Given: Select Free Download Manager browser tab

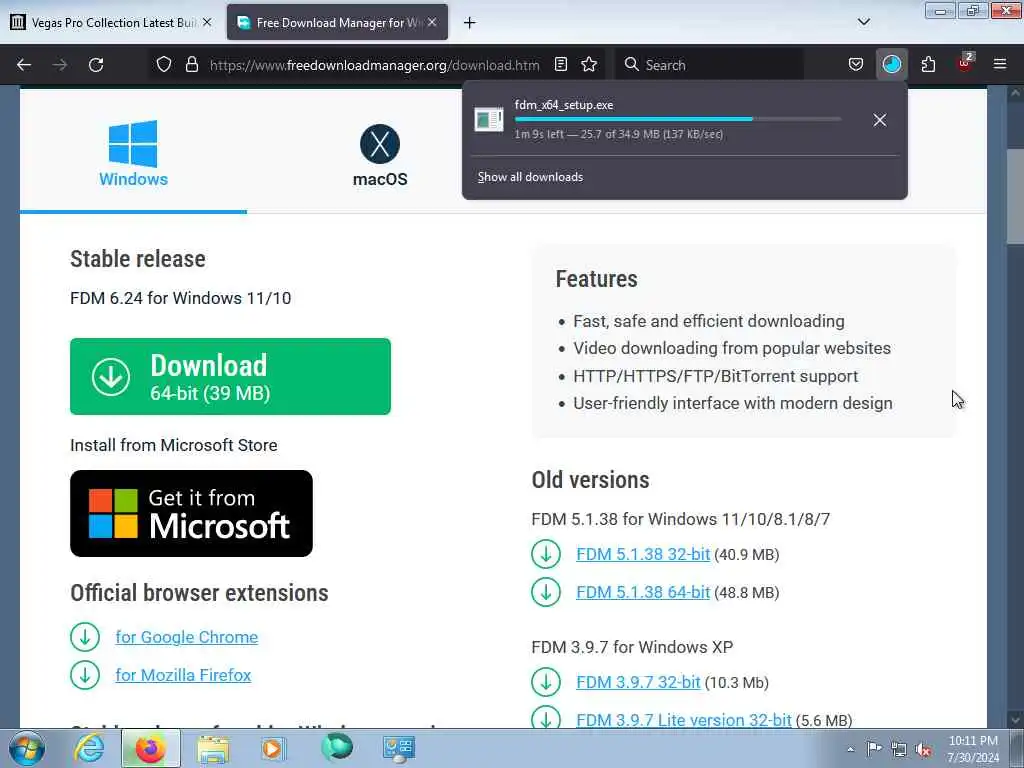Looking at the screenshot, I should click(x=338, y=23).
